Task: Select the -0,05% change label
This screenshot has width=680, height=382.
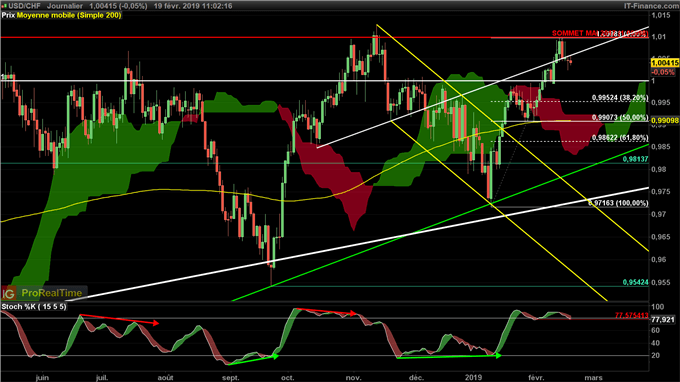Action: 664,72
